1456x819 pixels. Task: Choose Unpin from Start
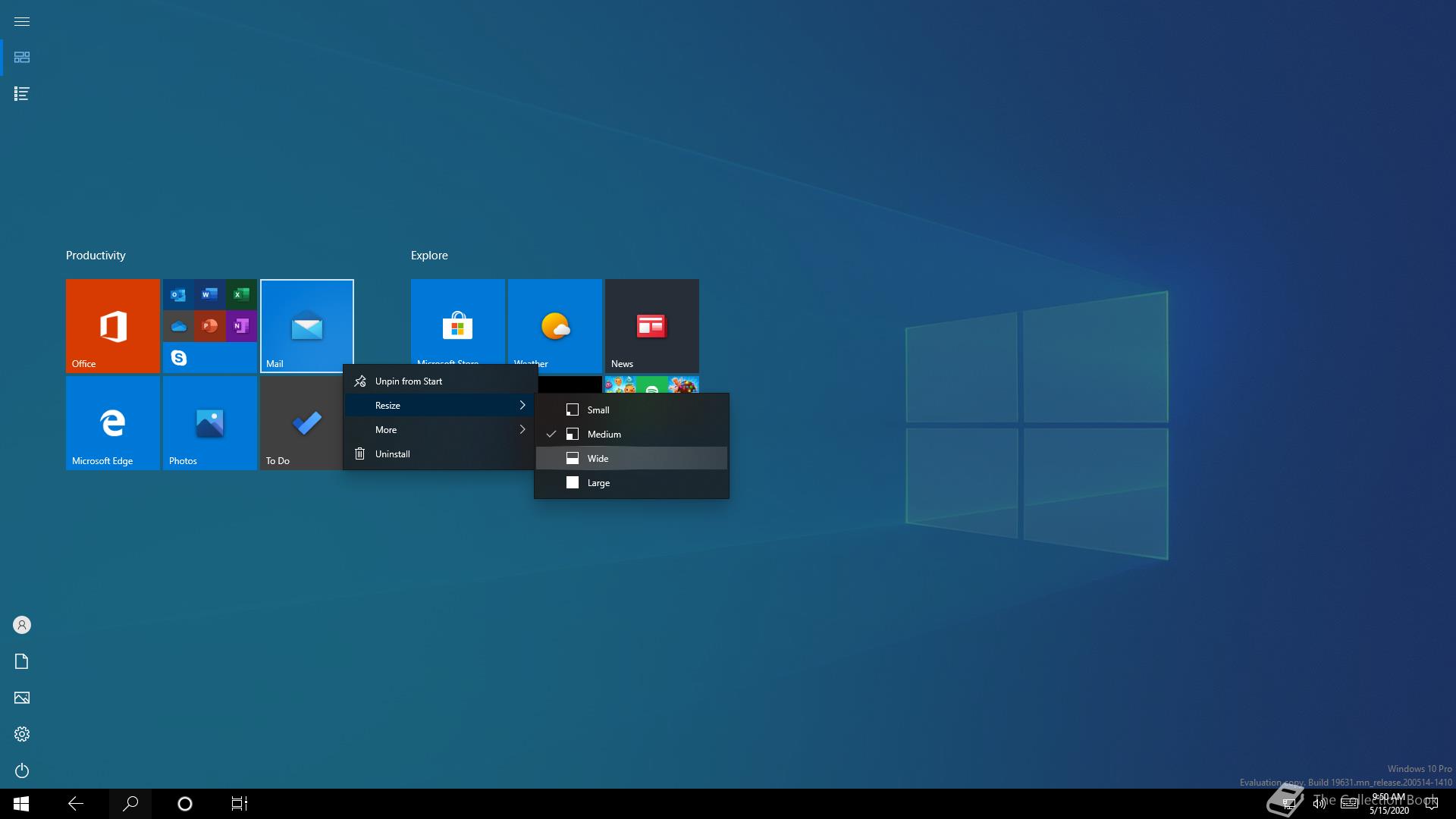[x=440, y=381]
